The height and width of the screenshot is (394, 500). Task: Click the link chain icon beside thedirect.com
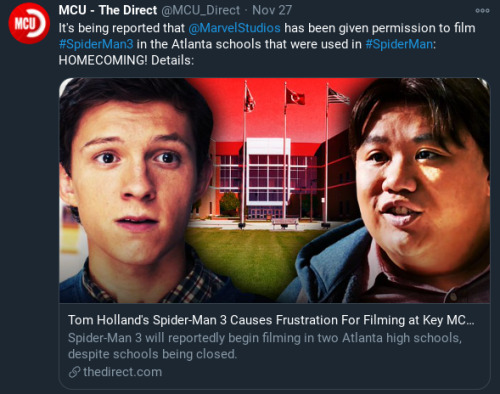(x=75, y=372)
